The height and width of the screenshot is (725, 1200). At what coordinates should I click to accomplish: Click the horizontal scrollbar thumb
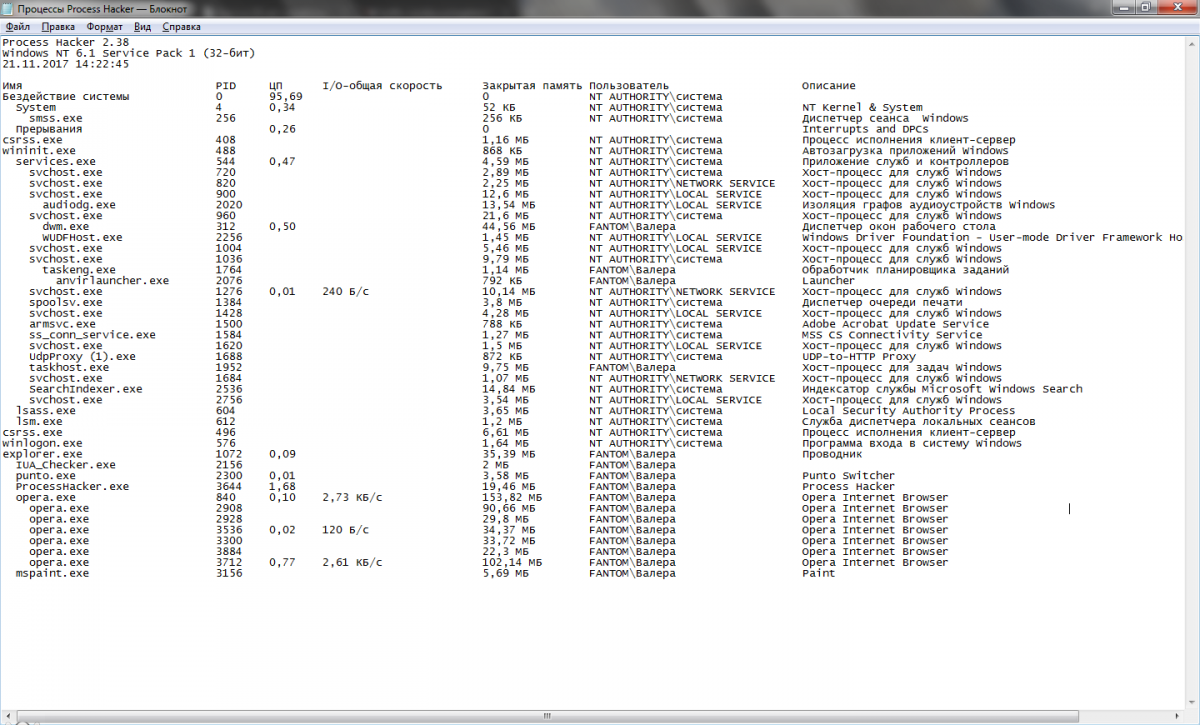546,716
